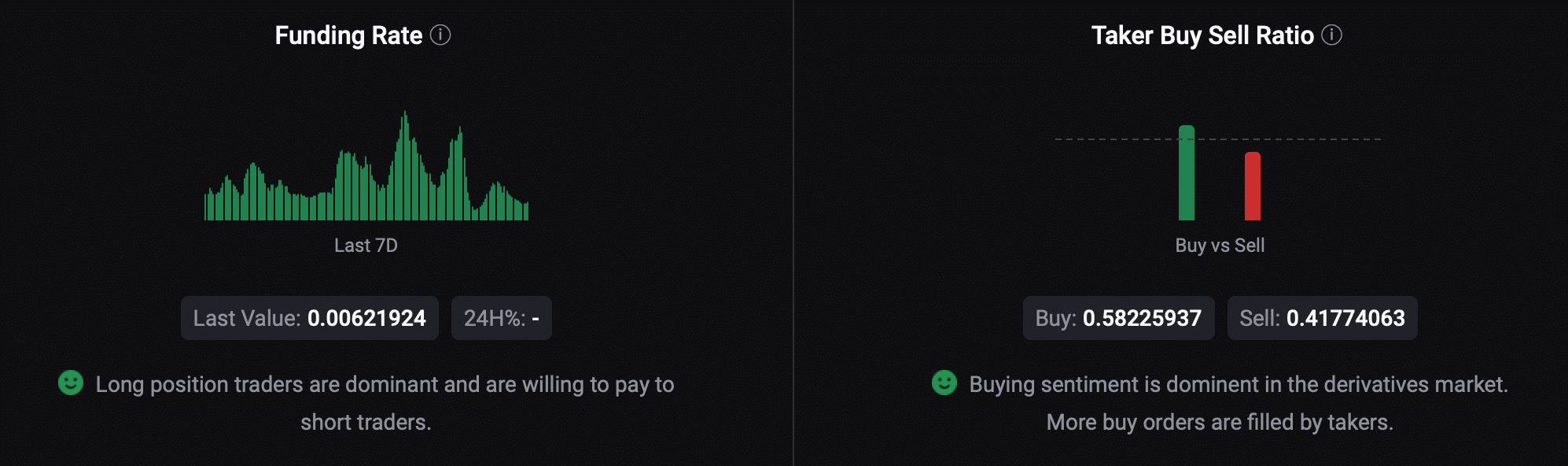Click the red Sell bar in the chart
Viewport: 1568px width, 466px height.
[1253, 187]
